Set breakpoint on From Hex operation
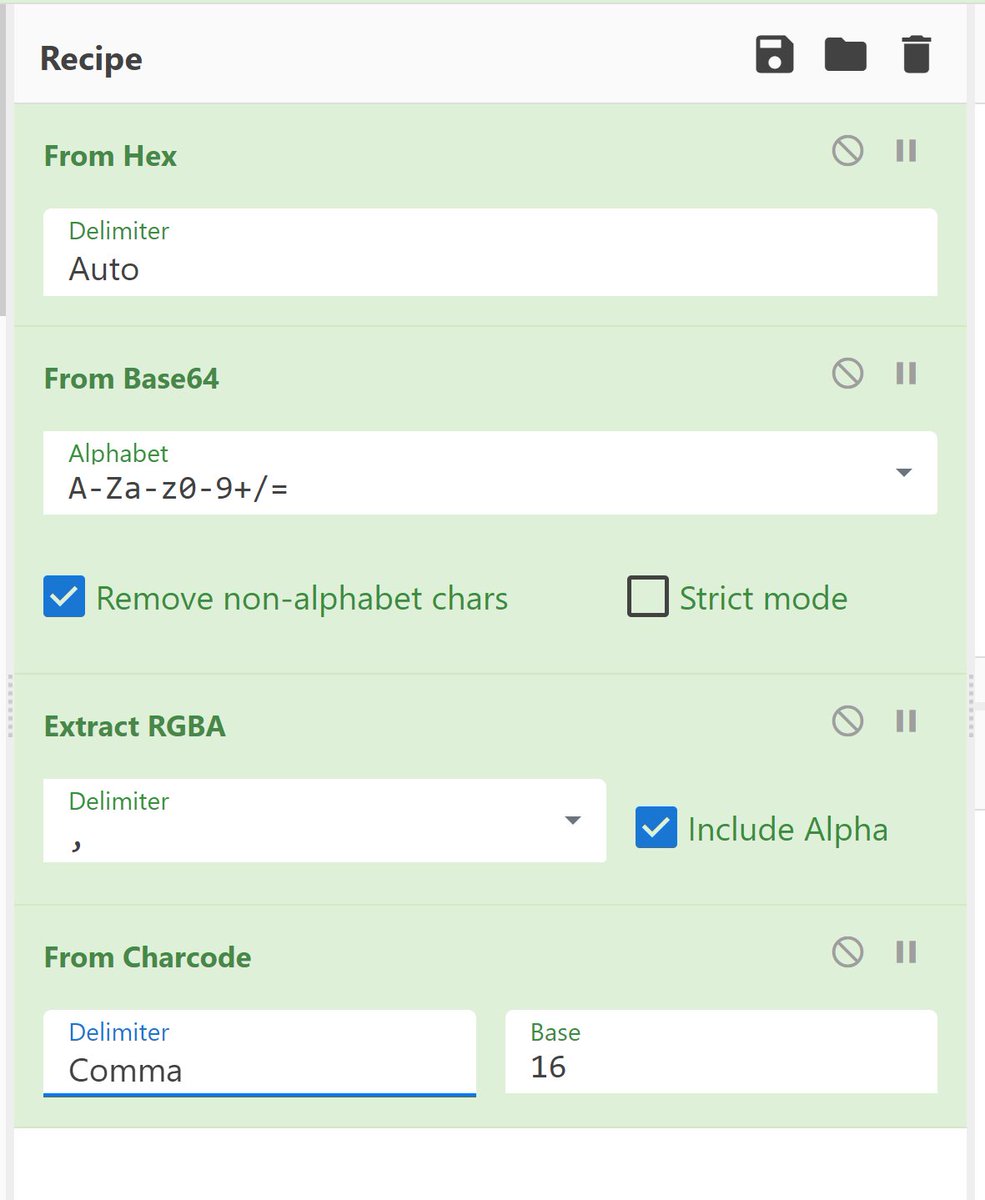The height and width of the screenshot is (1200, 985). click(906, 152)
